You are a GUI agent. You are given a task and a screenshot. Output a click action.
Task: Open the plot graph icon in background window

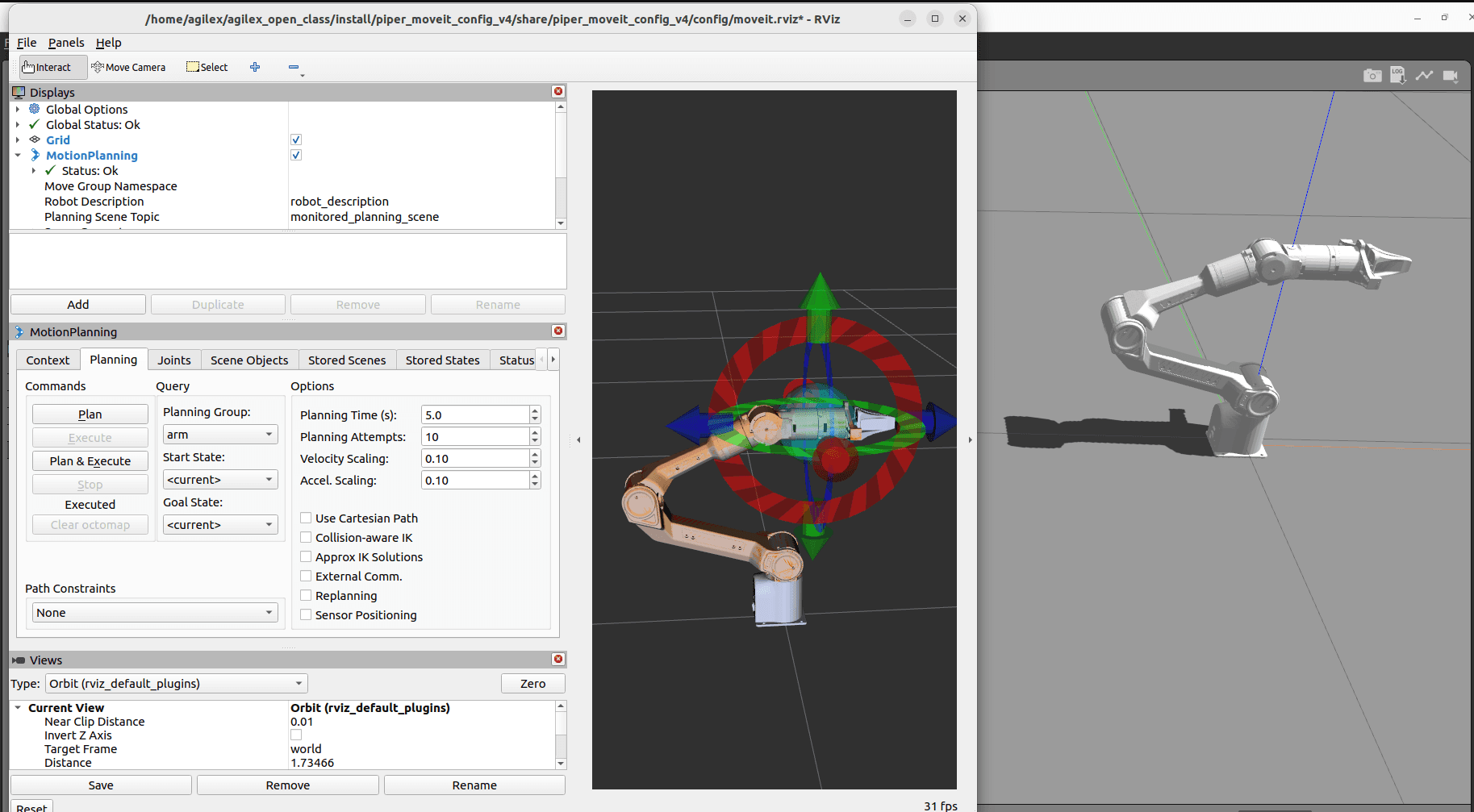[x=1424, y=76]
